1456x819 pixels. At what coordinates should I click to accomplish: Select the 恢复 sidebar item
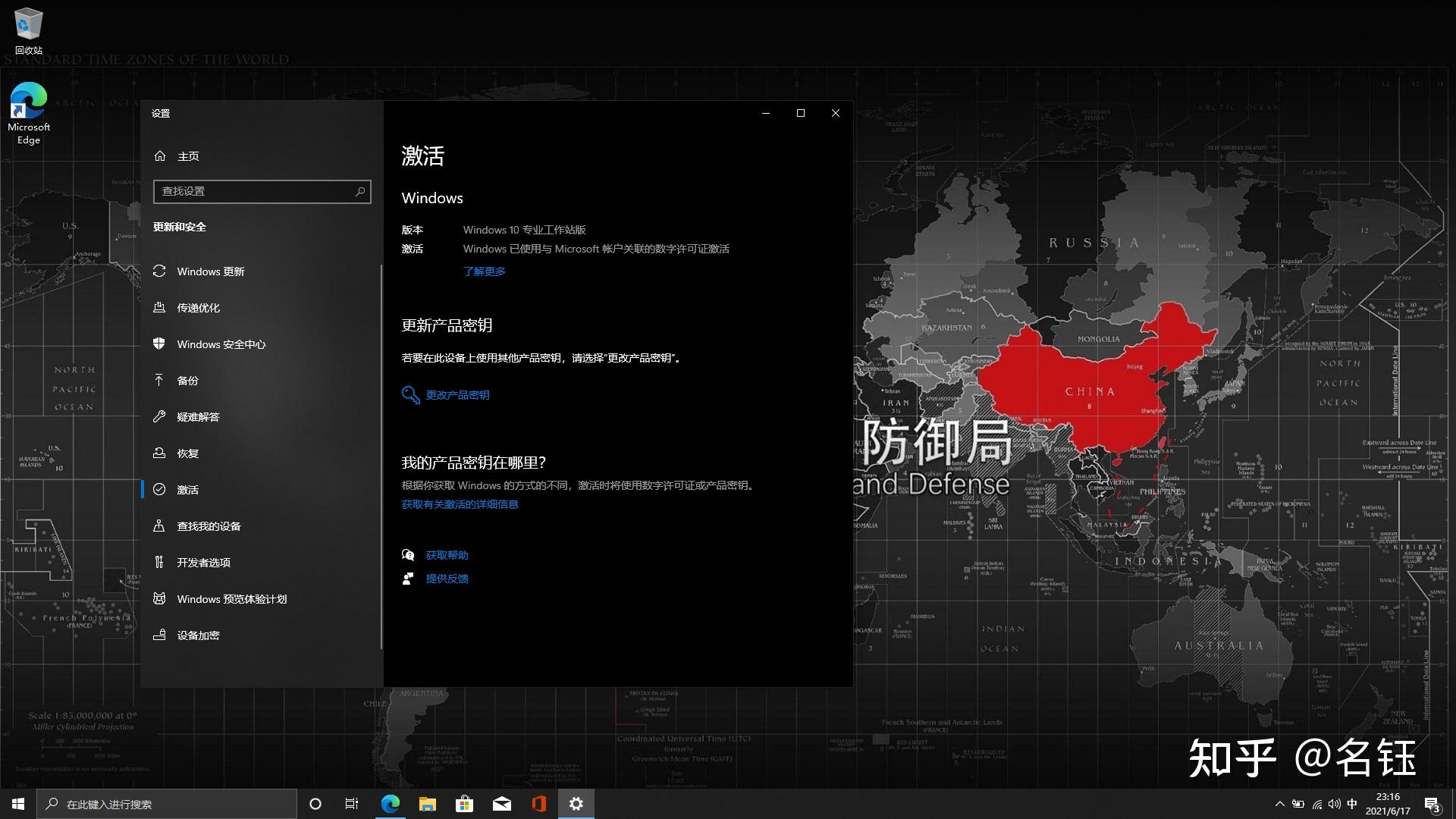187,453
